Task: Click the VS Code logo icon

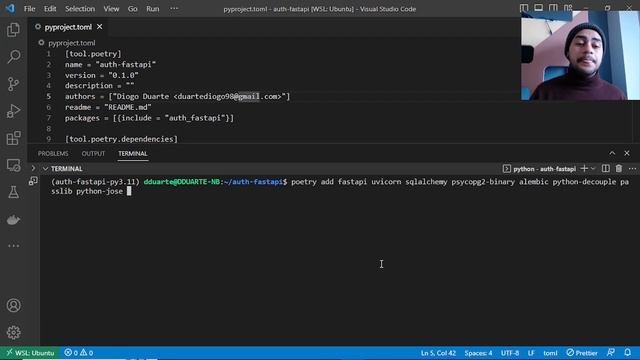Action: [10, 9]
